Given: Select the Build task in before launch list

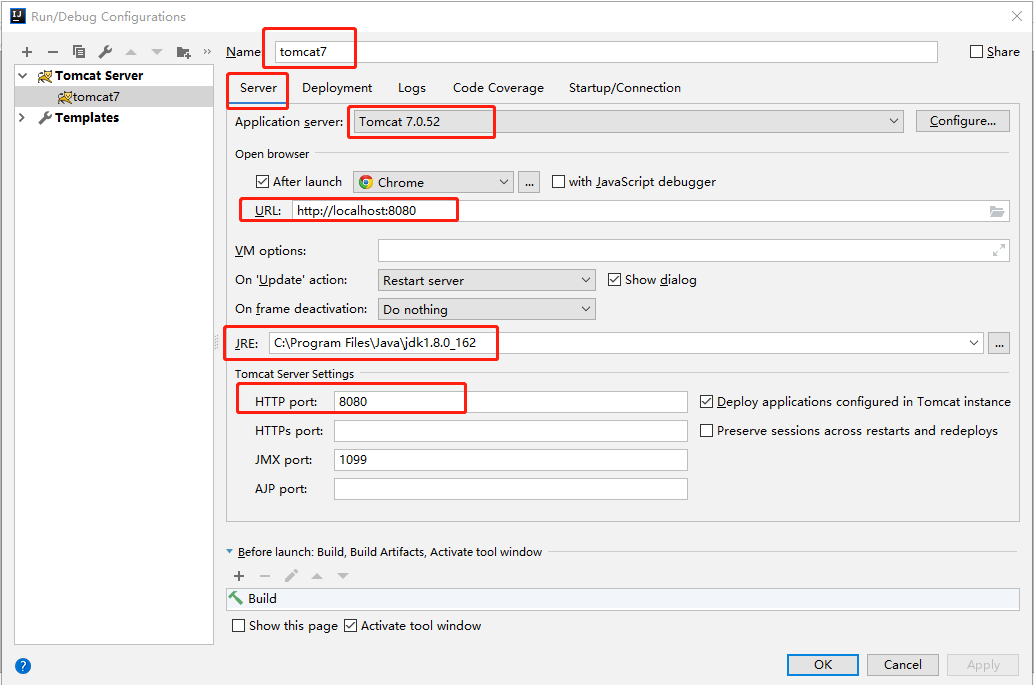Looking at the screenshot, I should pos(623,599).
